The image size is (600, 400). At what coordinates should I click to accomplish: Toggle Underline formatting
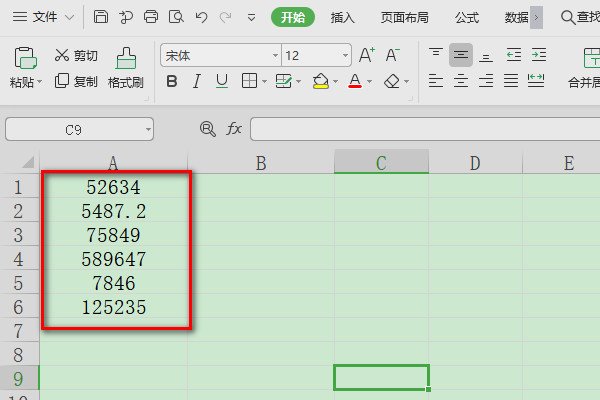click(222, 81)
